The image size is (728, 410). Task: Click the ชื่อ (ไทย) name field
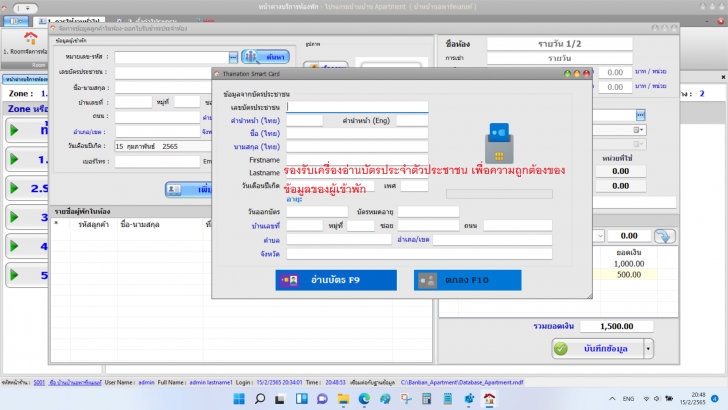[357, 134]
